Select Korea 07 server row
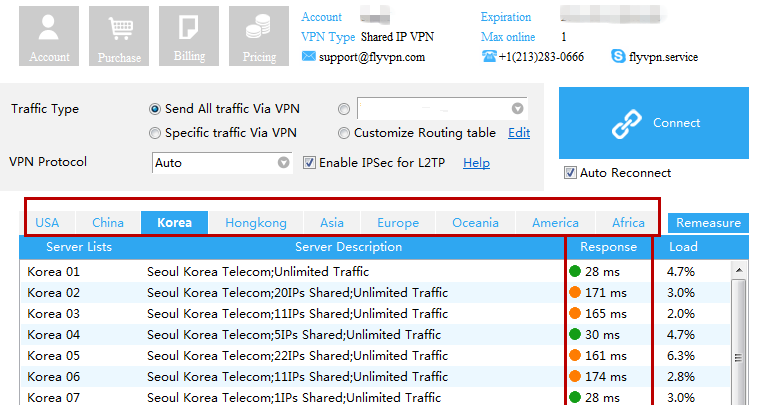 (x=375, y=396)
